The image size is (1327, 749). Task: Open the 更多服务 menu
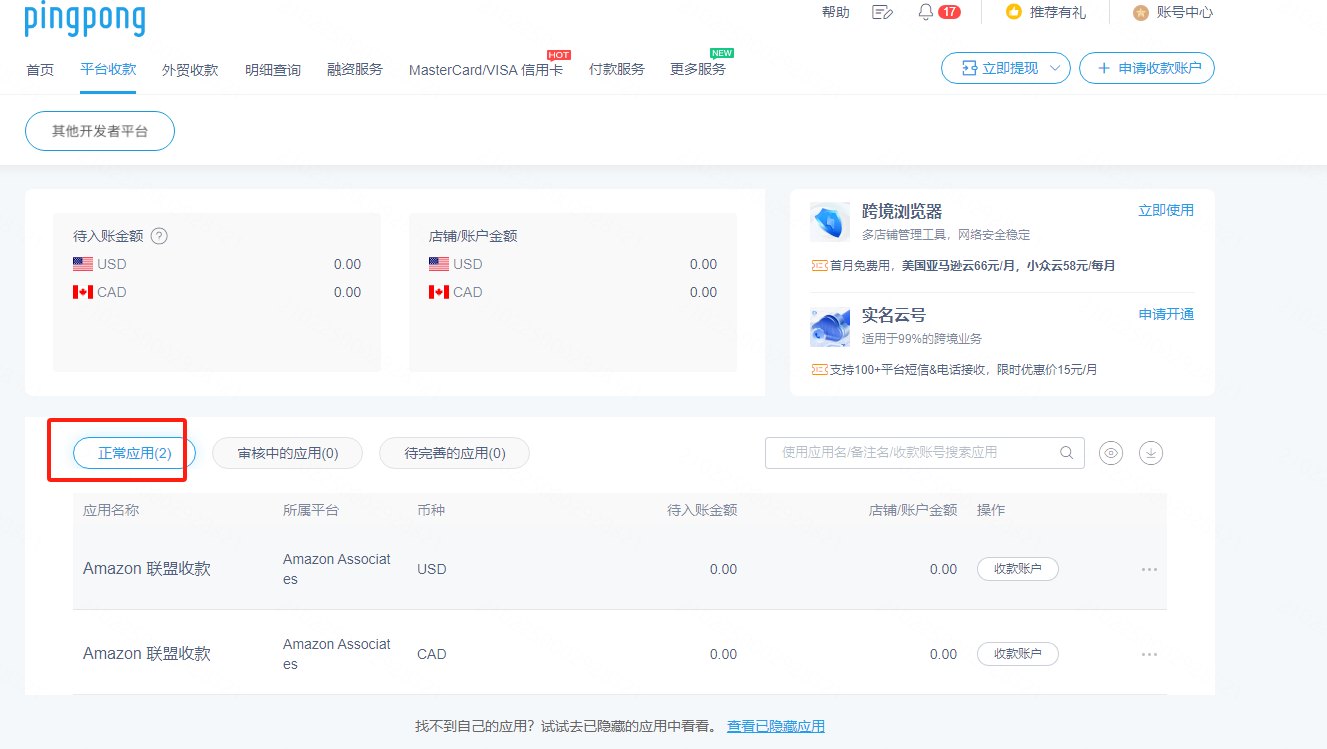click(x=698, y=70)
